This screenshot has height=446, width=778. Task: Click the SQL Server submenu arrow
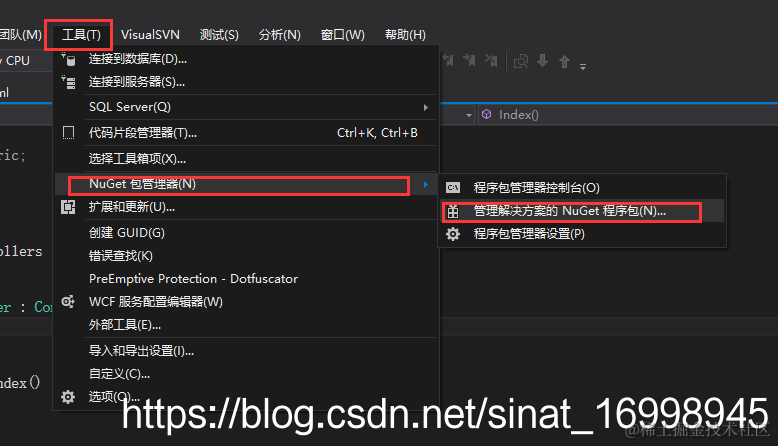pos(426,107)
